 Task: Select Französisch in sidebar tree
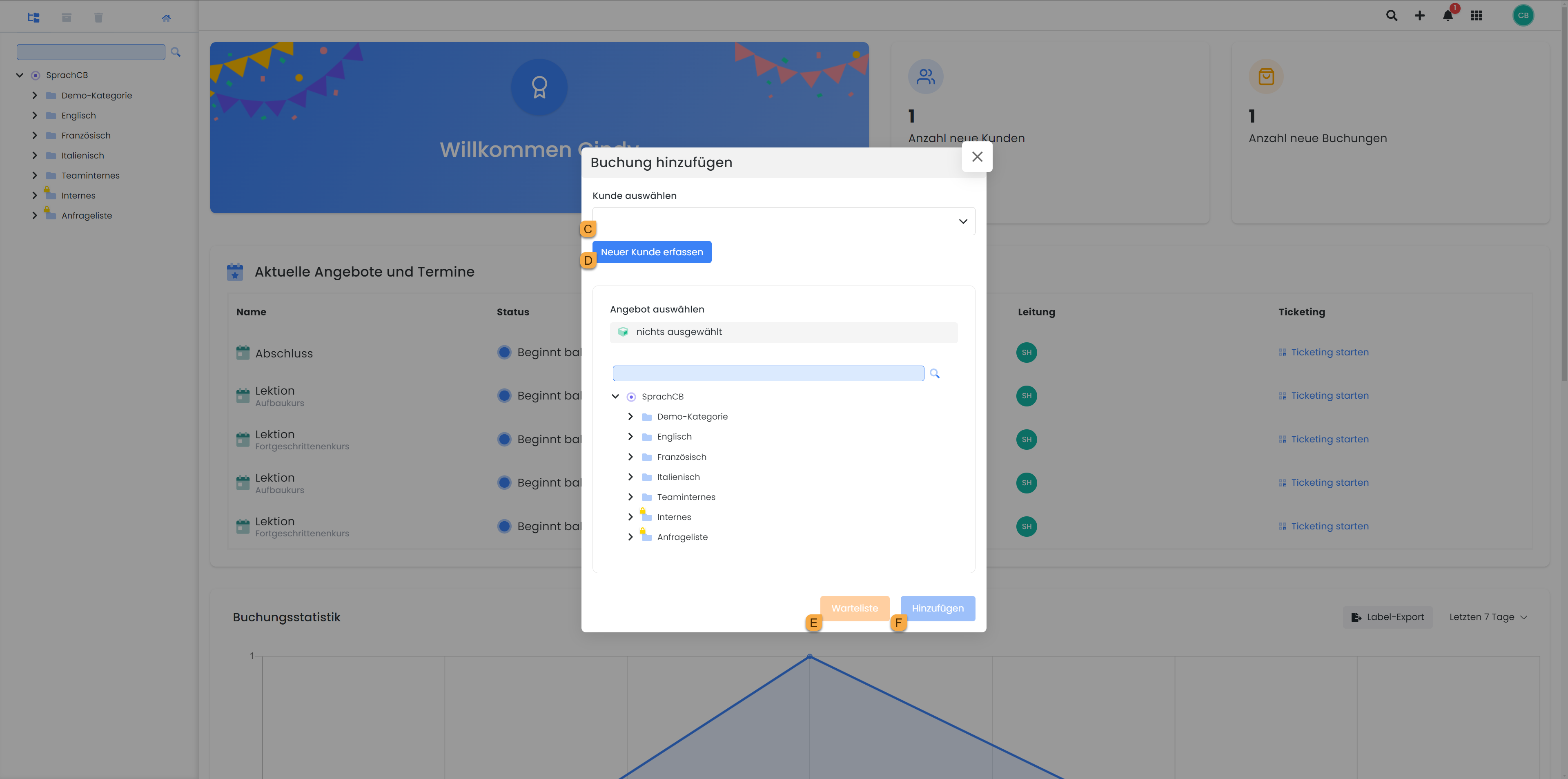click(86, 136)
